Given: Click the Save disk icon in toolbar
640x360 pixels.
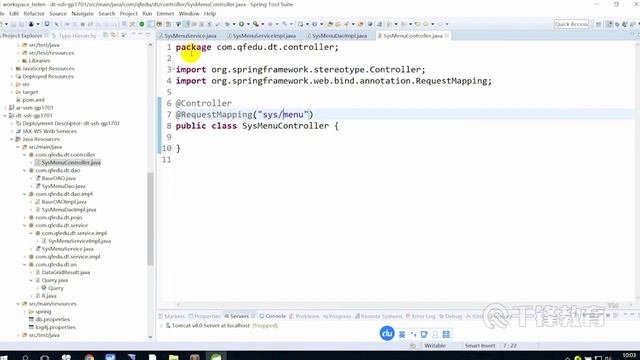Looking at the screenshot, I should pos(13,24).
